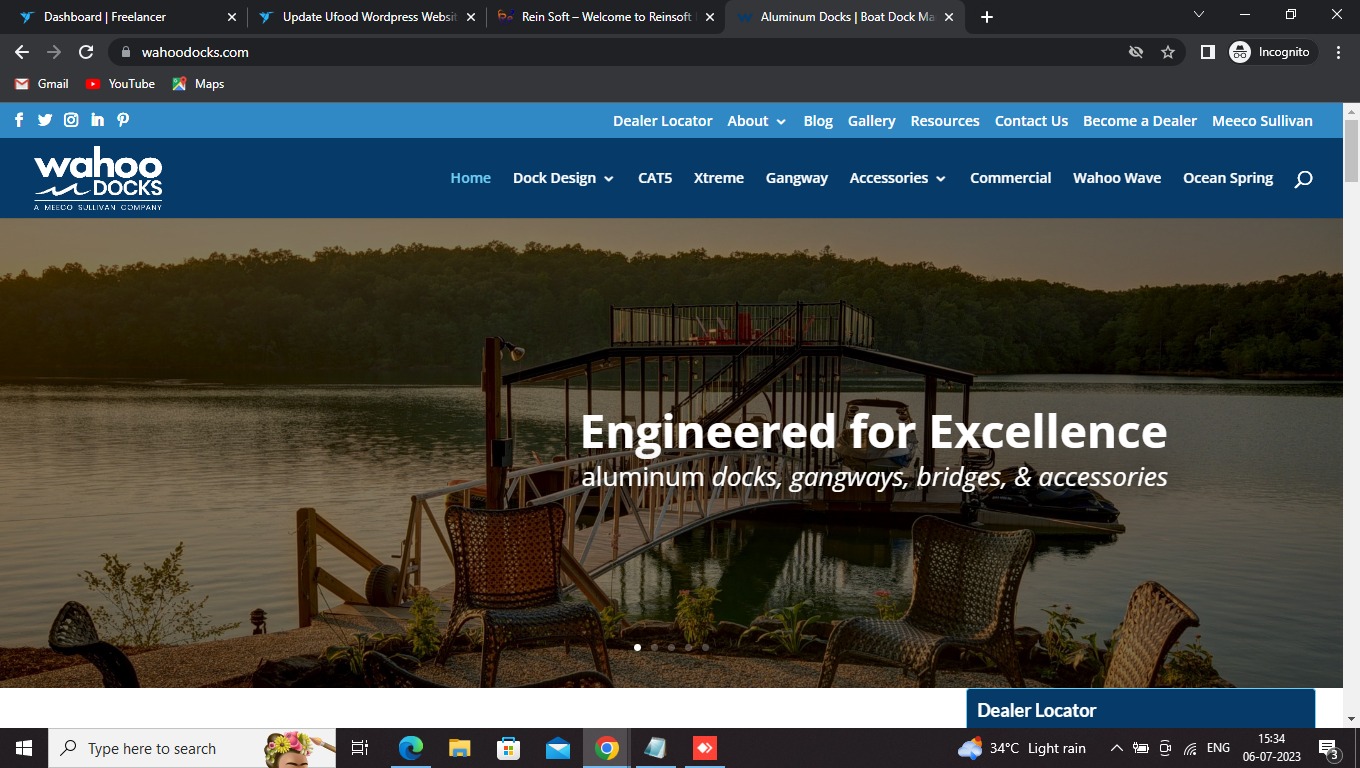
Task: Click the website search magnifier icon
Action: coord(1303,179)
